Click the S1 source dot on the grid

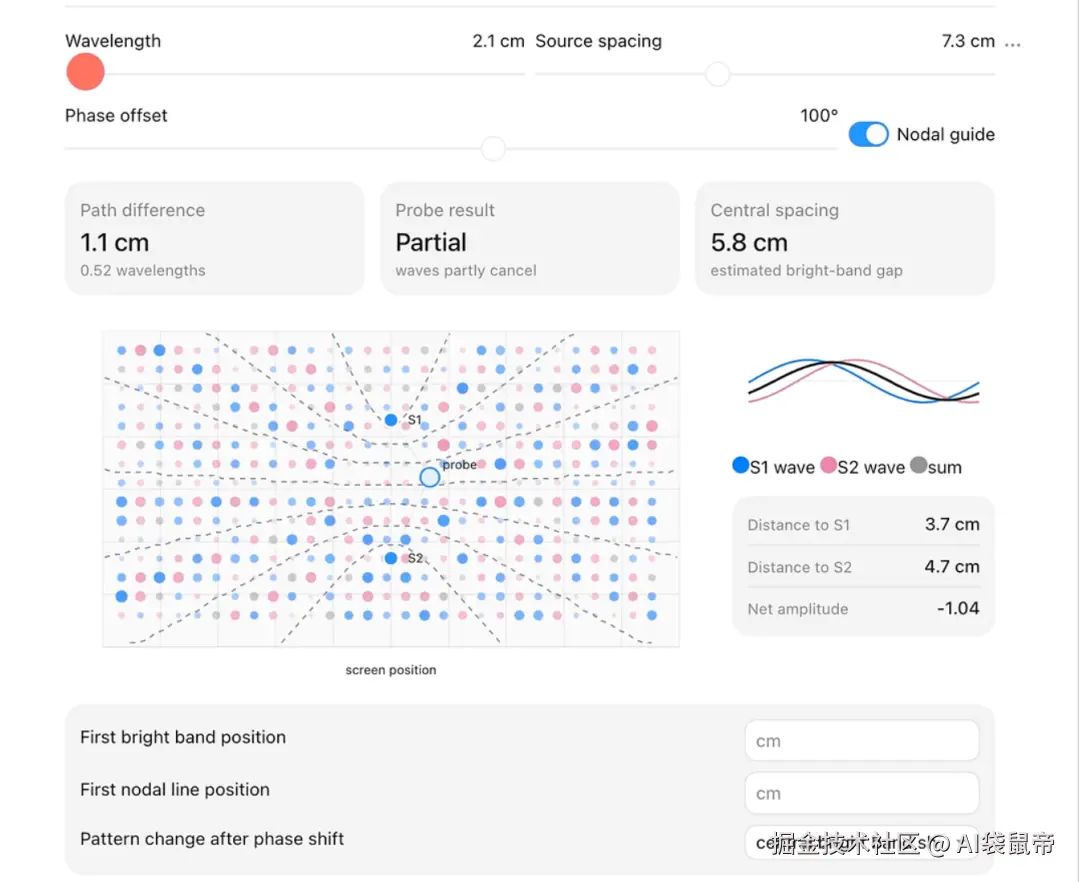(391, 419)
